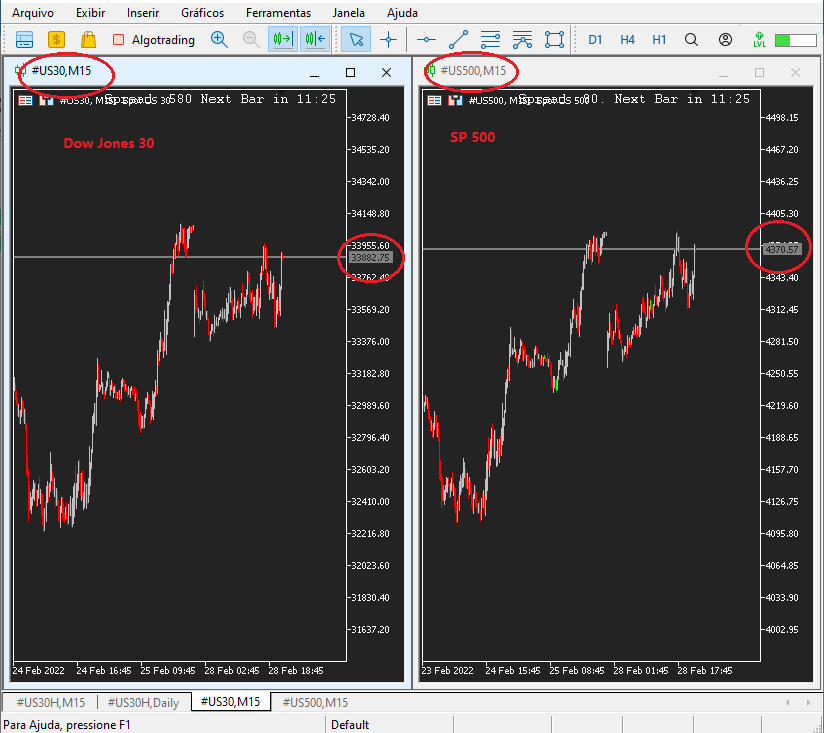Viewport: 824px width, 733px height.
Task: Select the crosshair tool
Action: pyautogui.click(x=388, y=39)
